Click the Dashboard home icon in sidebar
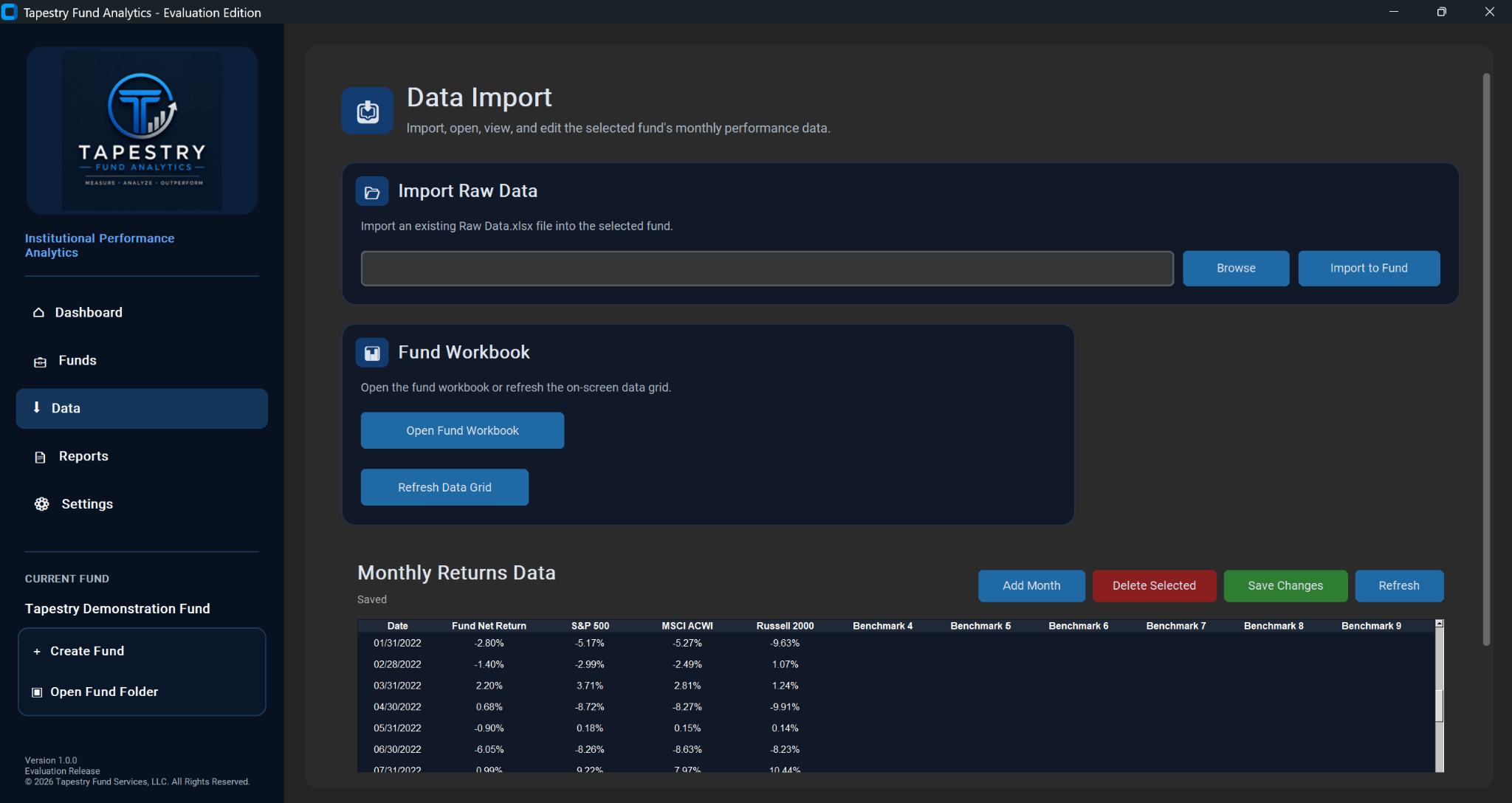The image size is (1512, 803). [x=38, y=313]
